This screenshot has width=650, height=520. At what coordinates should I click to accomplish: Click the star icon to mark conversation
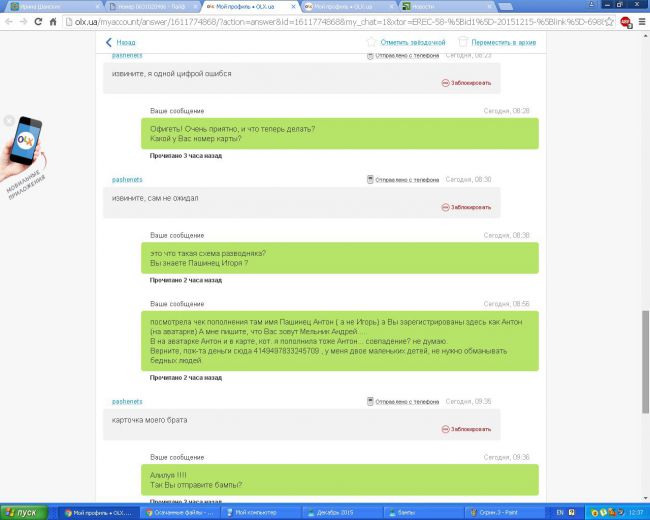[x=371, y=42]
